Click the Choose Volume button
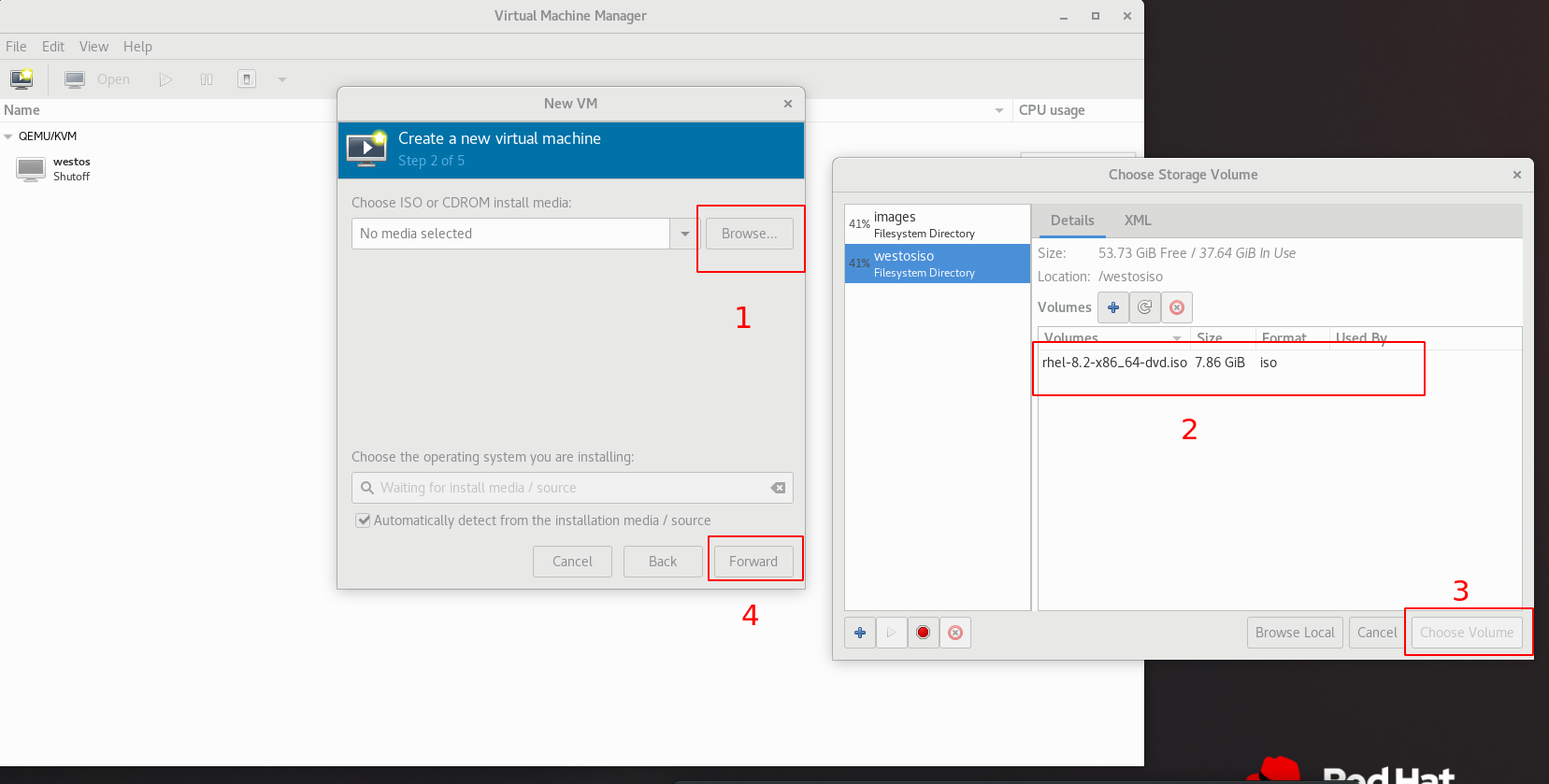Screen dimensions: 1549x784 click(1467, 633)
